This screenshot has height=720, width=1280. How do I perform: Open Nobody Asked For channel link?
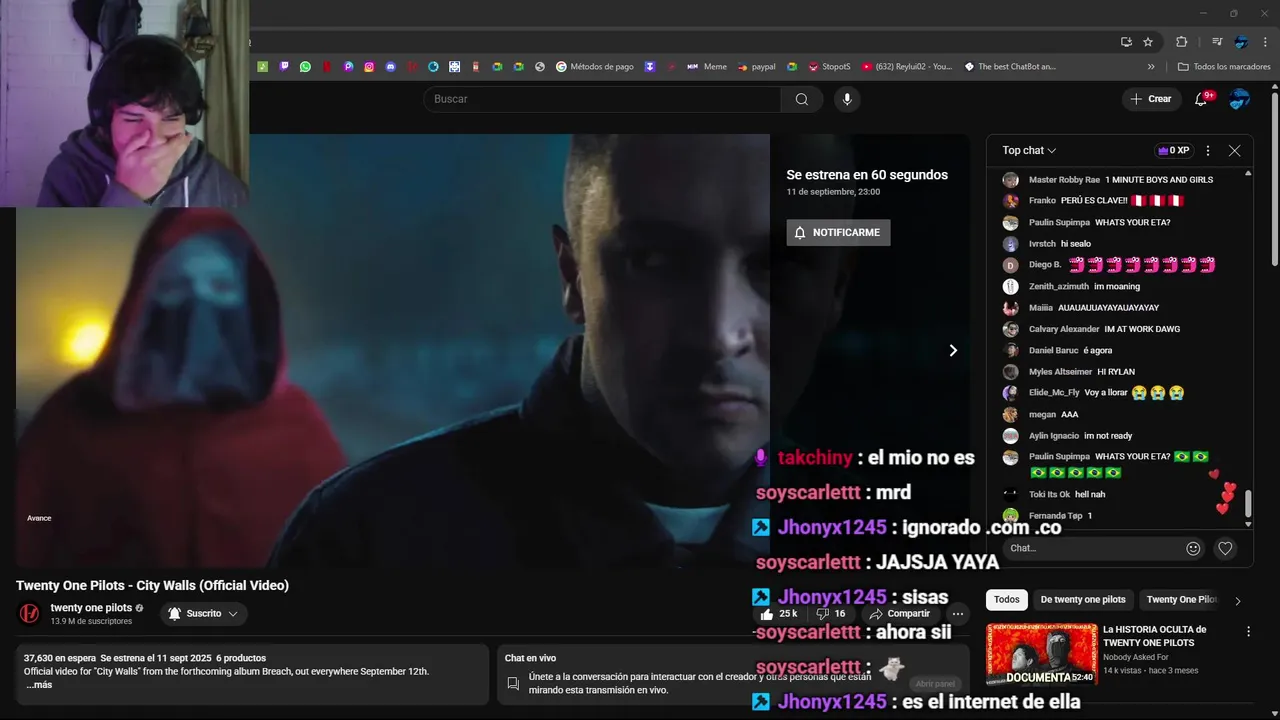[x=1136, y=657]
